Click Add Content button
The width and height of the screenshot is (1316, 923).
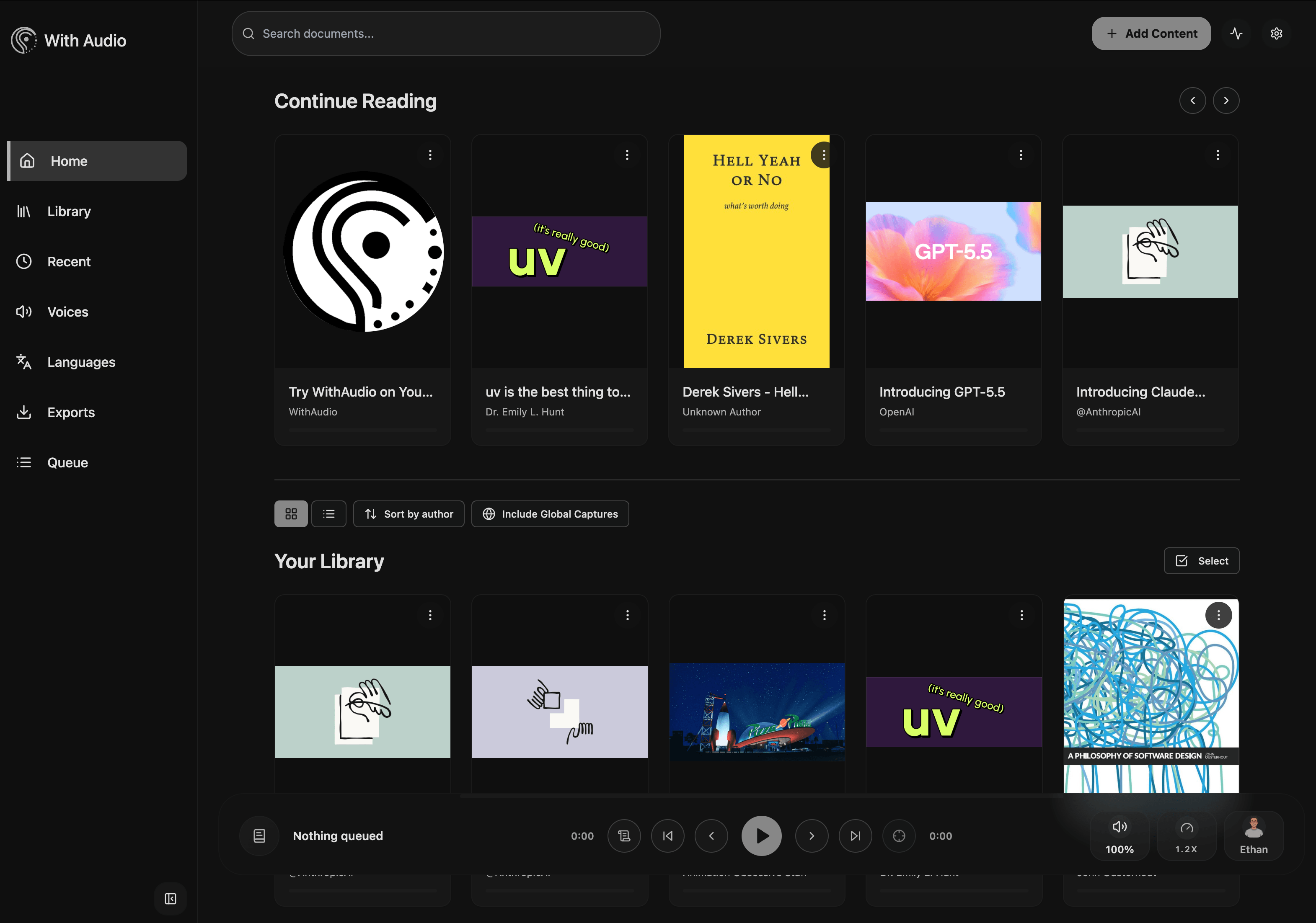coord(1151,33)
